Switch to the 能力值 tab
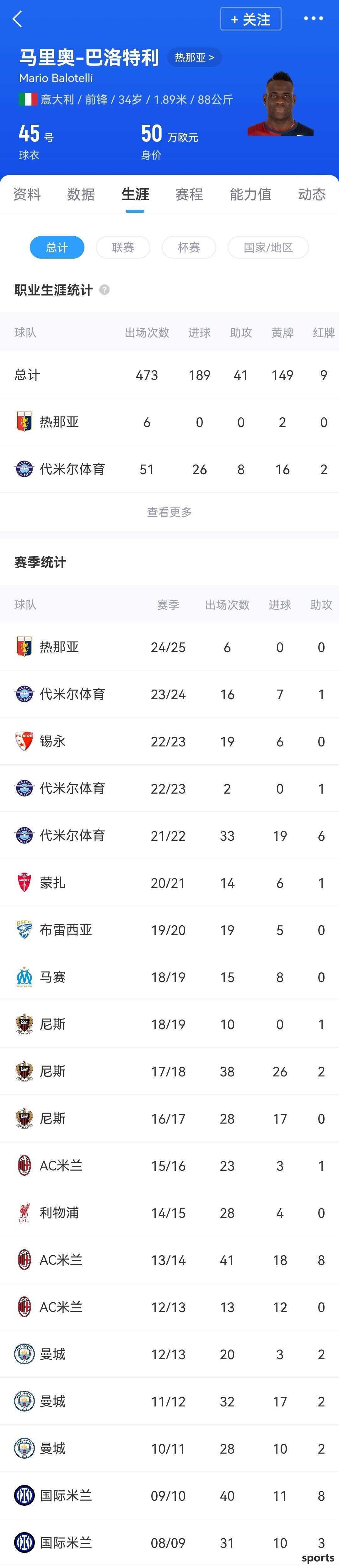 pos(250,194)
